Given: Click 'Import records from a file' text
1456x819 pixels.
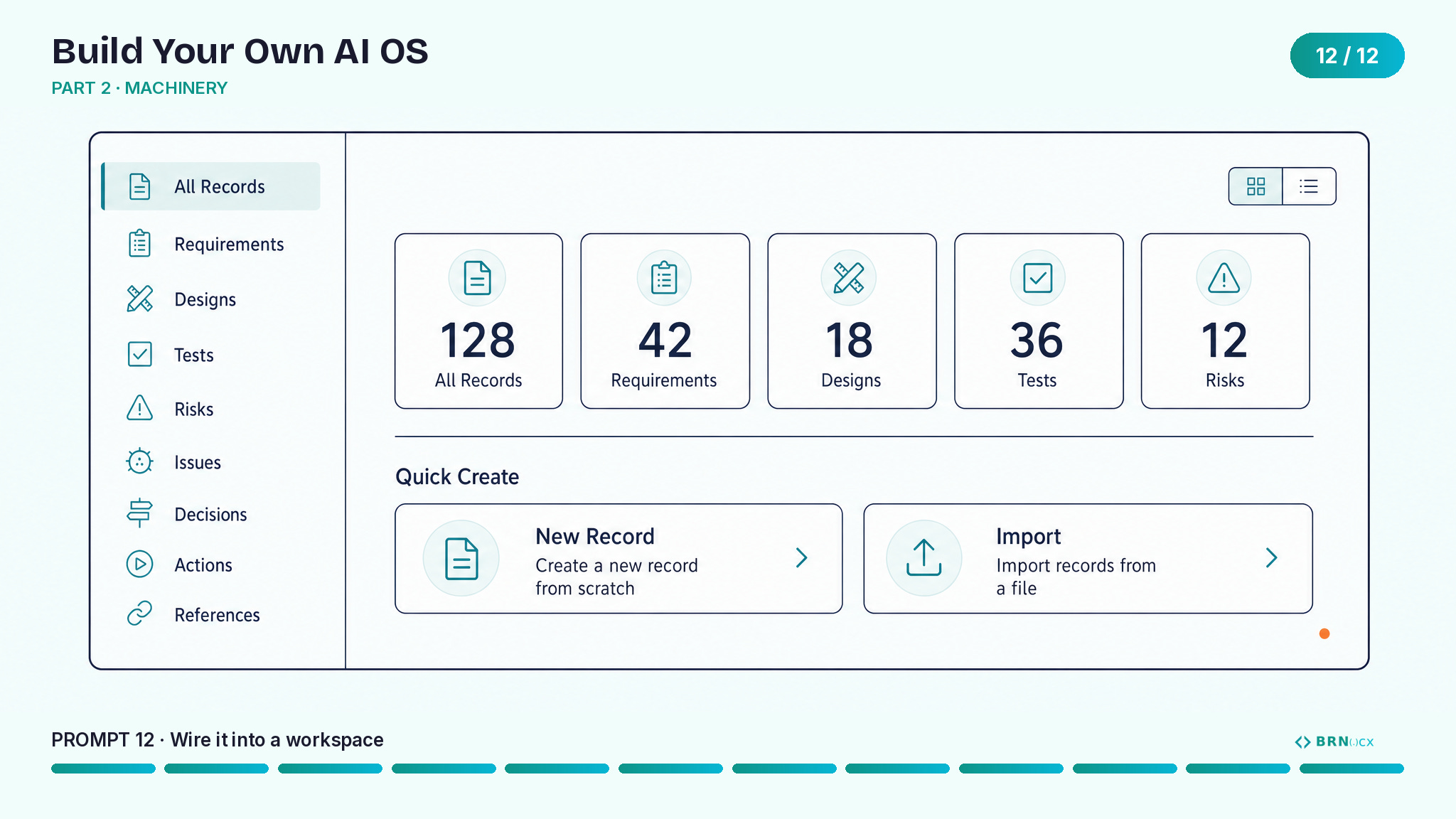Looking at the screenshot, I should (1076, 577).
